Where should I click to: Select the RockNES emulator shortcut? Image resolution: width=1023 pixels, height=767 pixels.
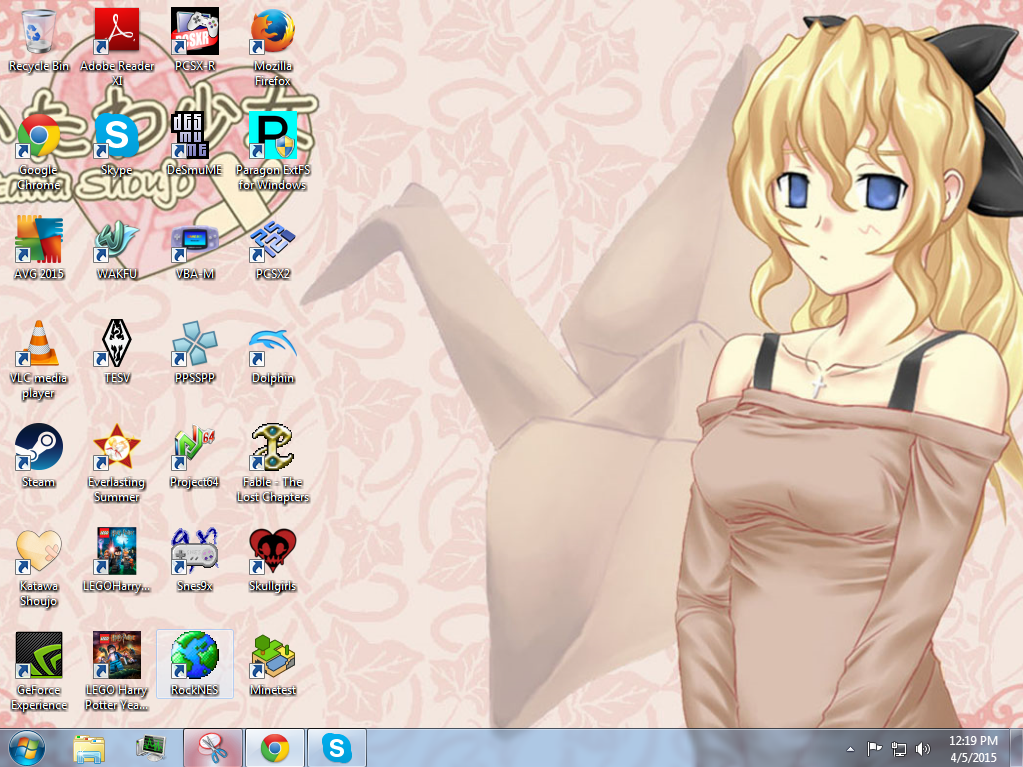click(194, 664)
